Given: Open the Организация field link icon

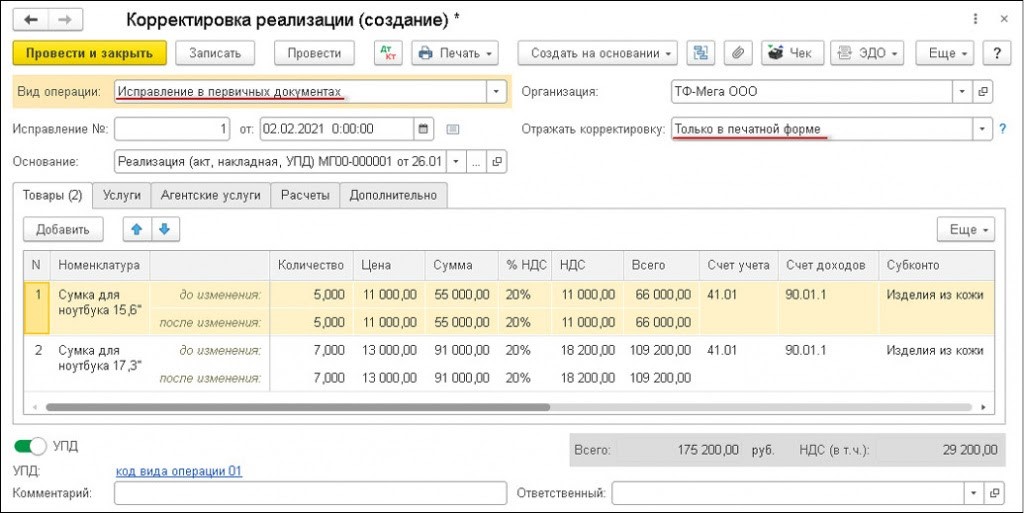Looking at the screenshot, I should (983, 92).
